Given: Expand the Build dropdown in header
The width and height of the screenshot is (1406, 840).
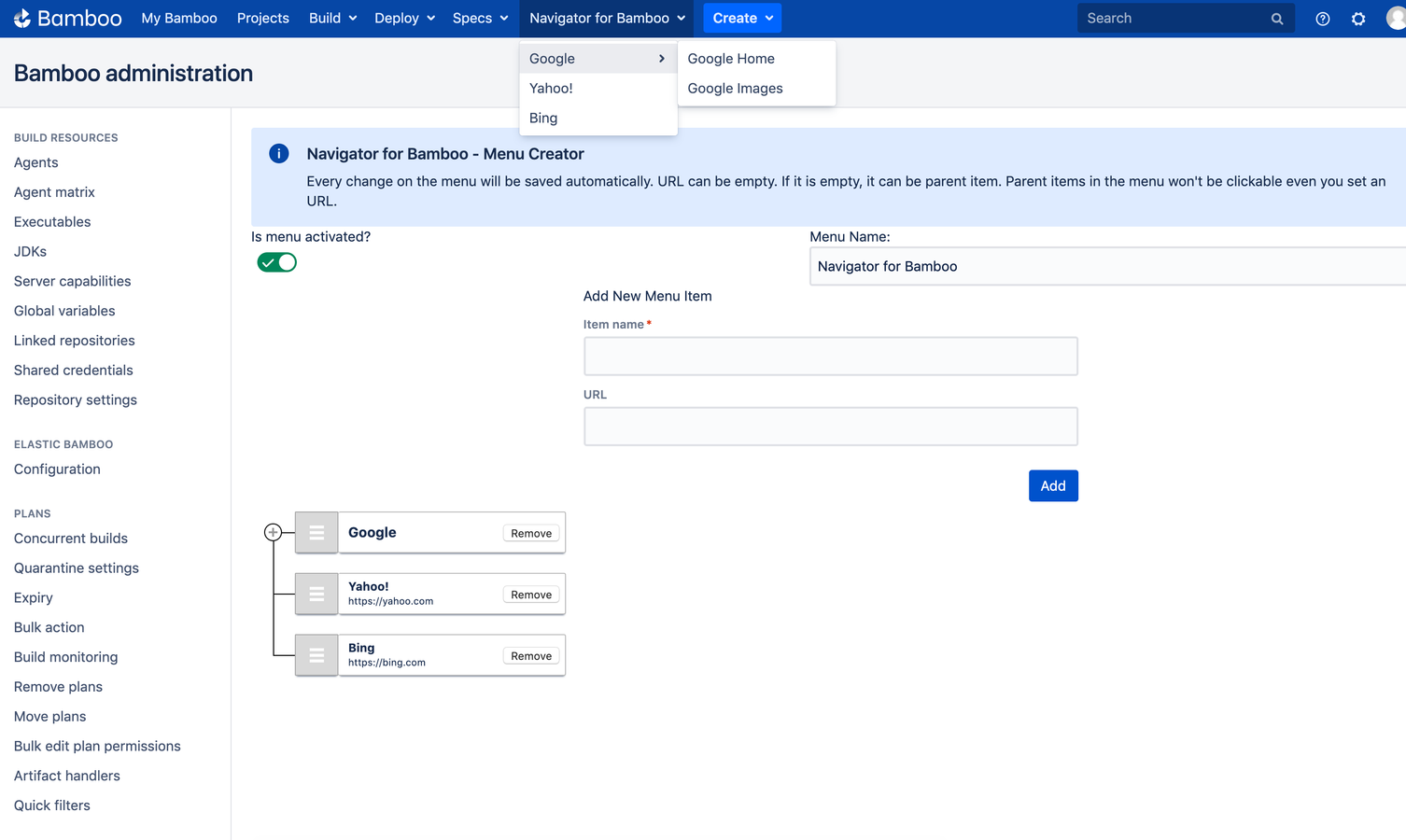Looking at the screenshot, I should [x=333, y=18].
